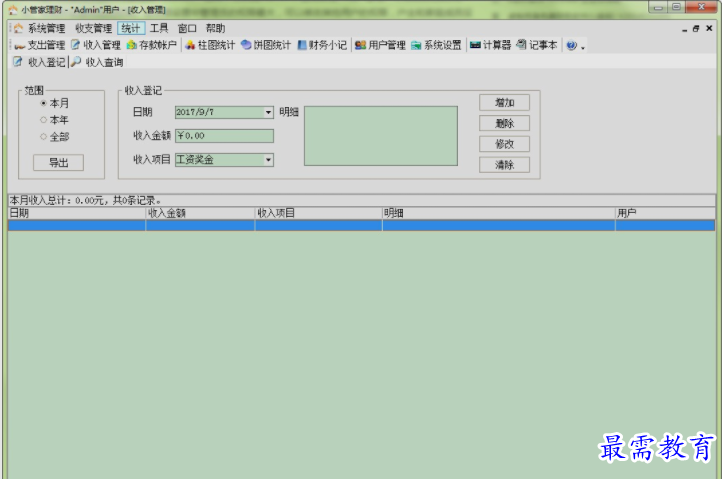Click the 清除 clear button
The image size is (722, 479).
click(x=504, y=165)
